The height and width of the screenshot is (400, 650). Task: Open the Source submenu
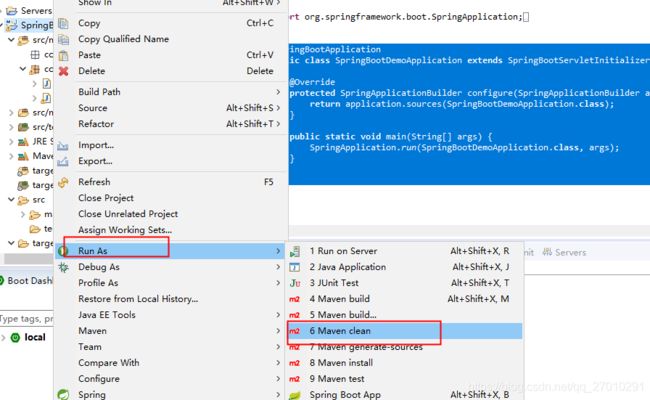[171, 108]
